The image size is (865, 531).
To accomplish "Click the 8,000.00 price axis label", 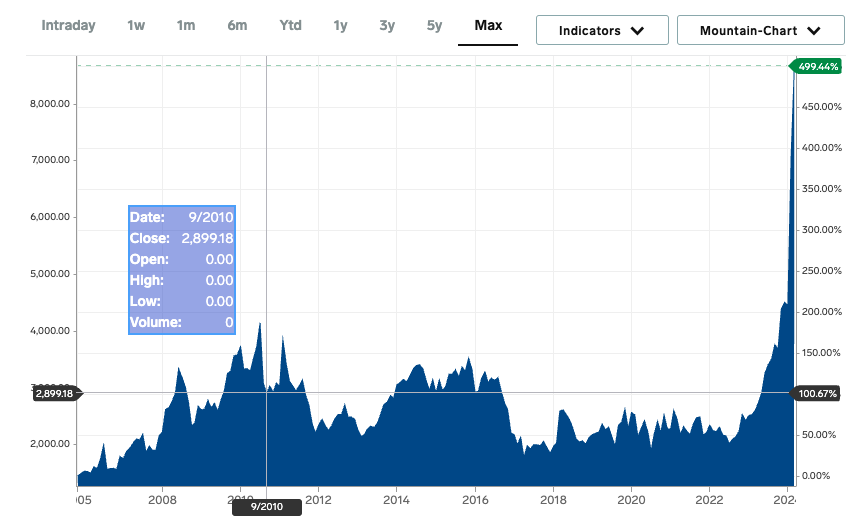I will click(x=43, y=104).
